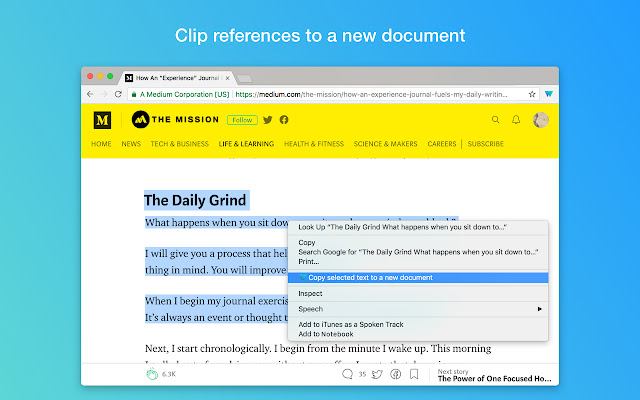The height and width of the screenshot is (400, 640).
Task: Open LIFE & LEARNING section
Action: point(246,144)
